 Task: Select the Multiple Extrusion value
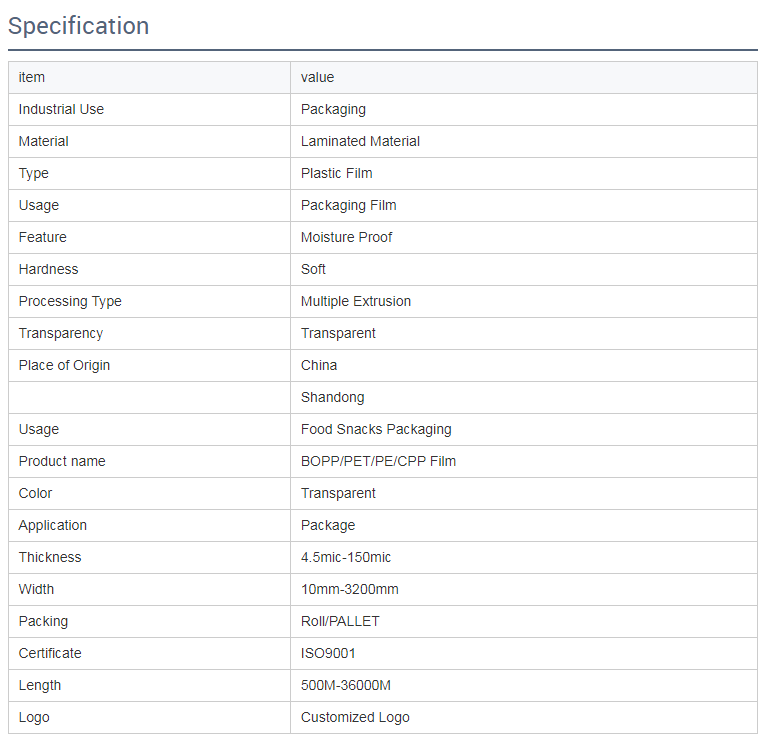(x=356, y=302)
